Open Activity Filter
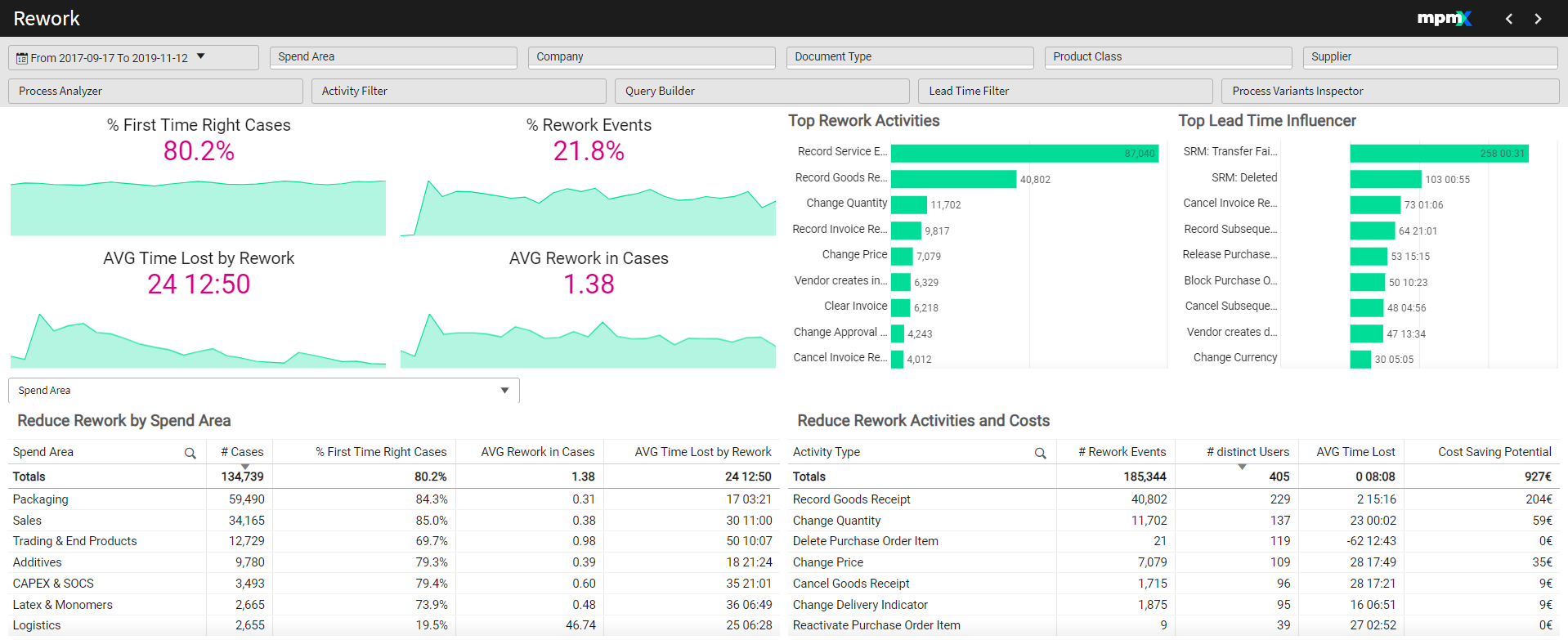The image size is (1568, 640). click(x=459, y=92)
